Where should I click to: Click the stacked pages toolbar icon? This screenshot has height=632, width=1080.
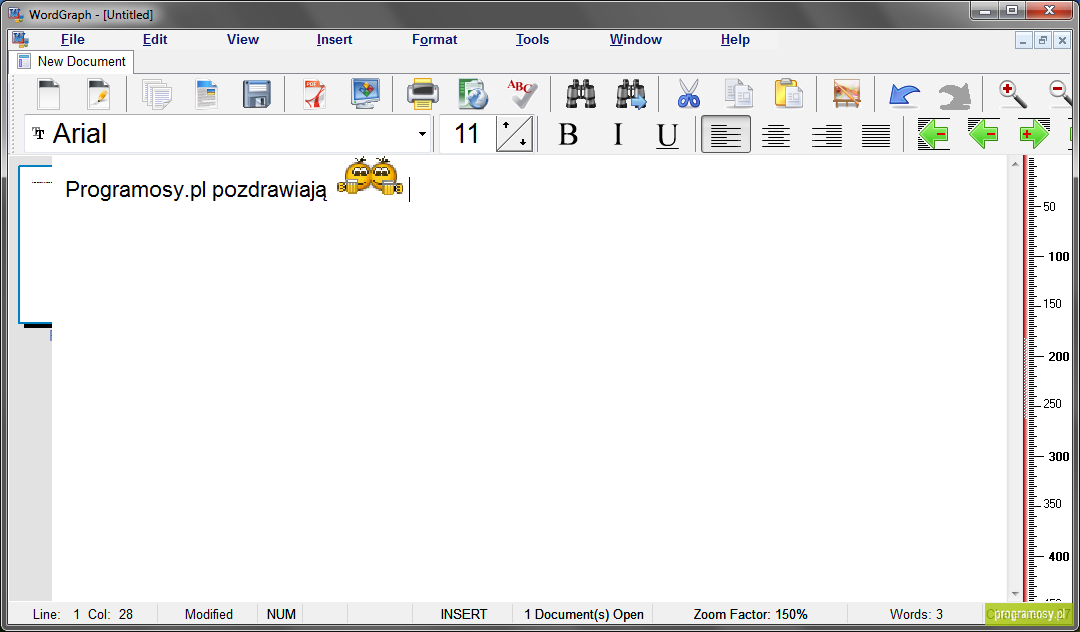pos(156,94)
